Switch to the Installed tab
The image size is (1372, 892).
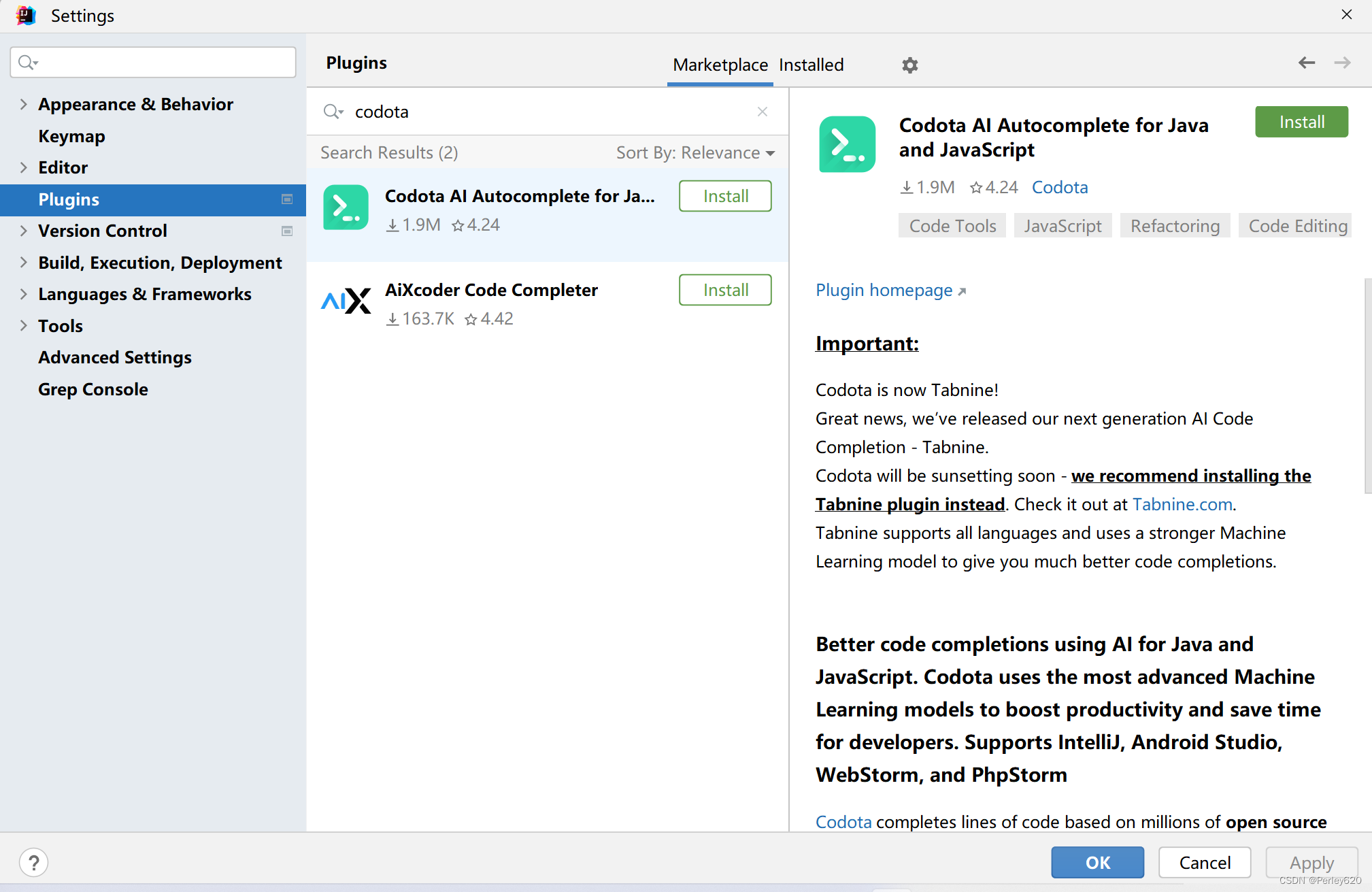tap(812, 65)
